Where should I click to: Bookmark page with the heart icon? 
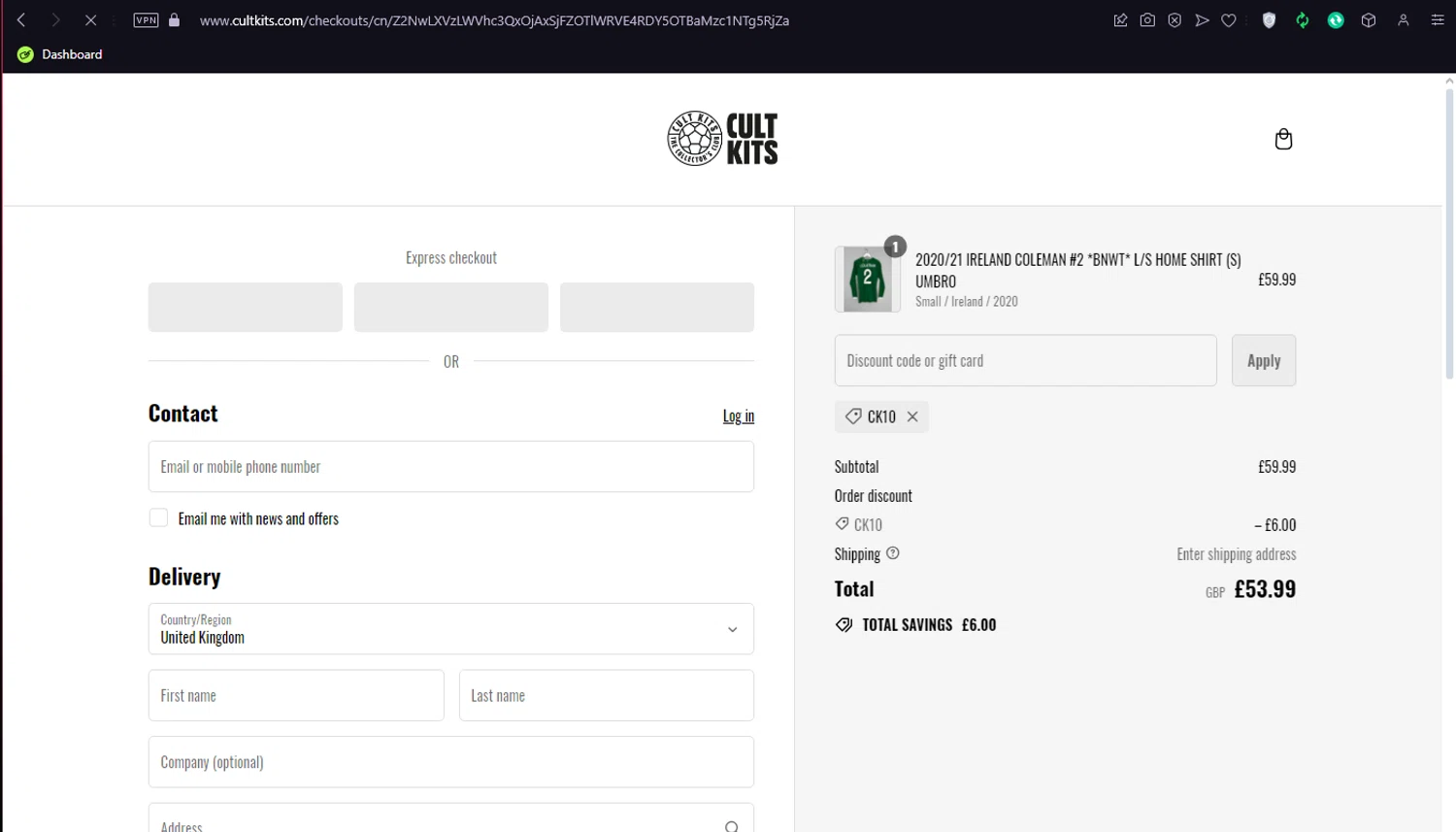point(1229,19)
